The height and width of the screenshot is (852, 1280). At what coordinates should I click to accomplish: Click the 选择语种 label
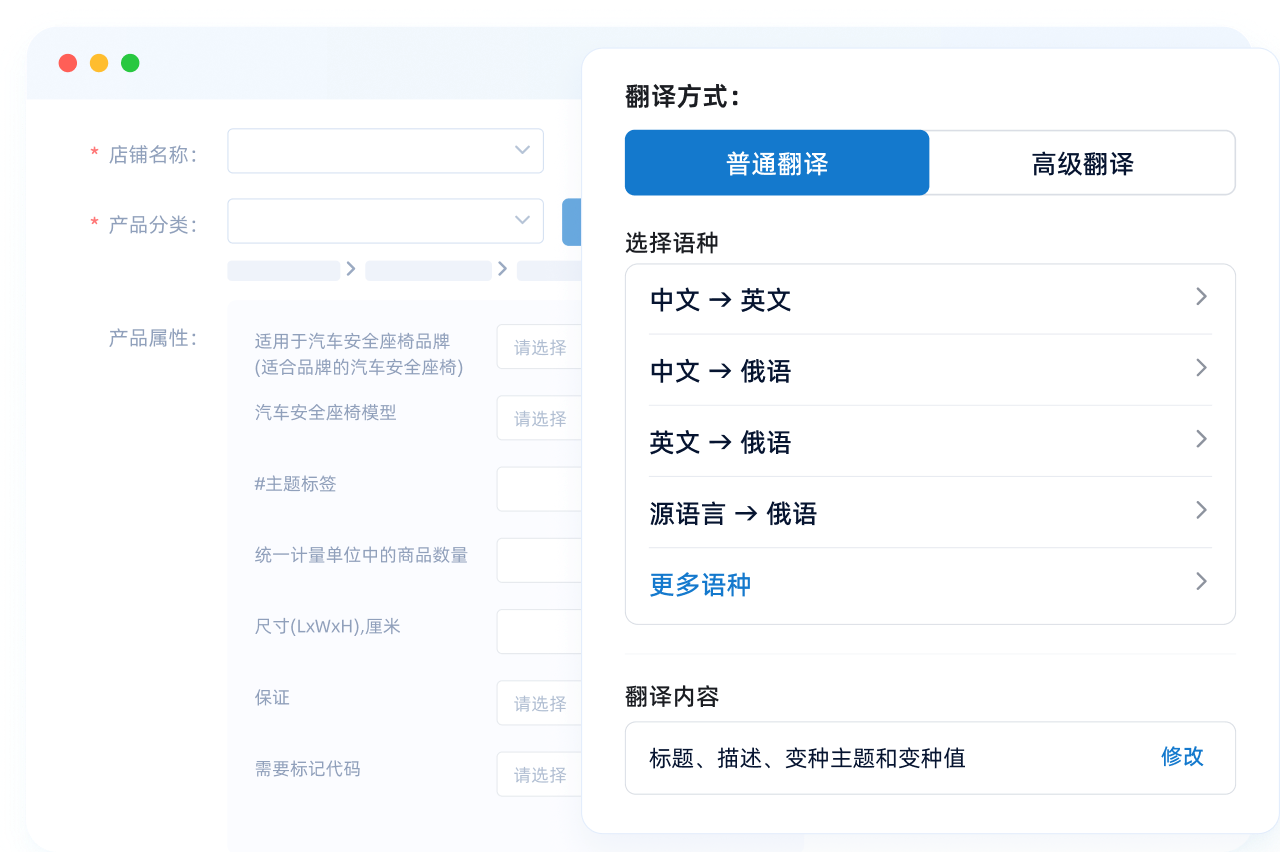coord(672,243)
